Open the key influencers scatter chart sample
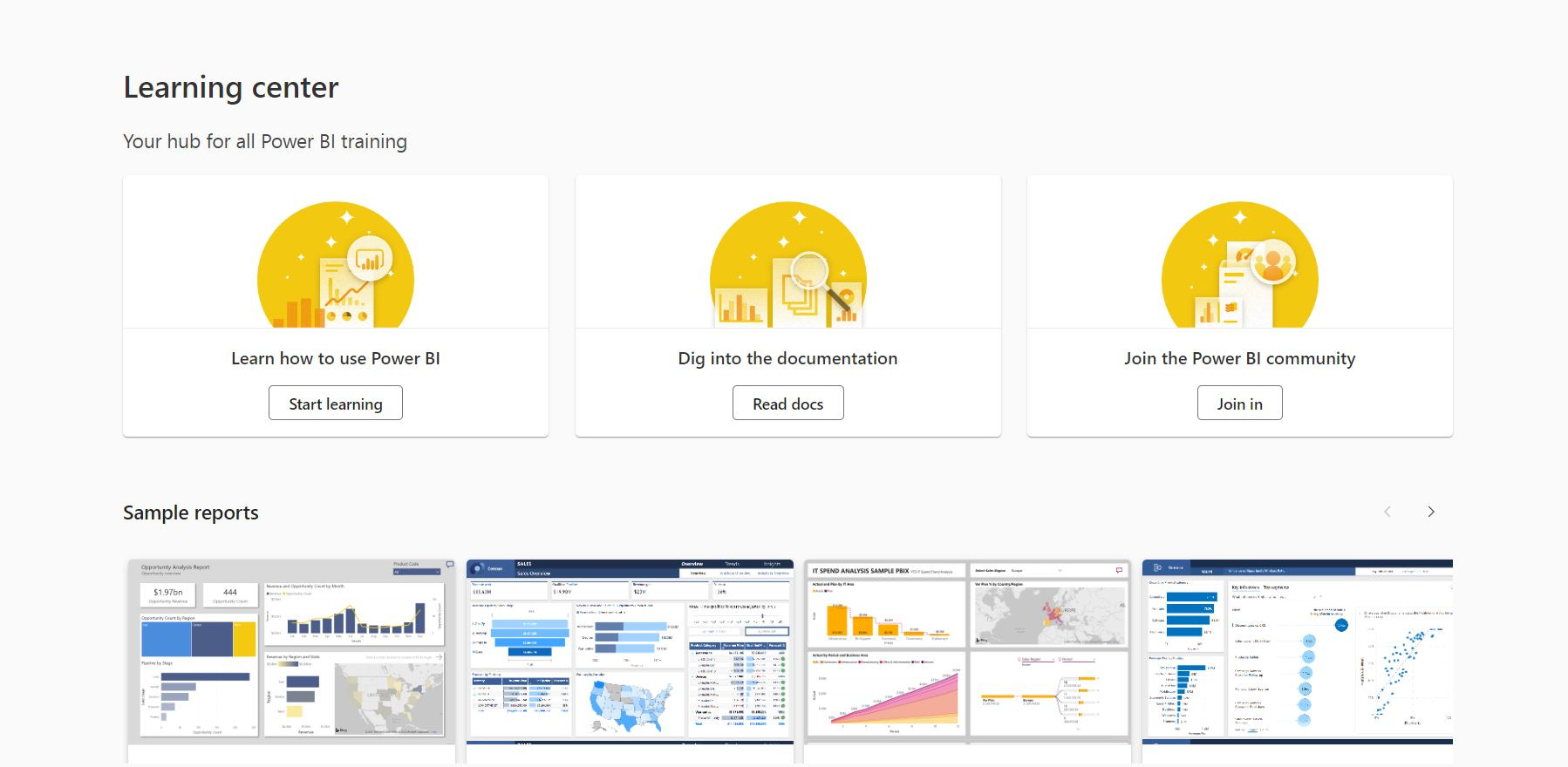 click(1298, 652)
